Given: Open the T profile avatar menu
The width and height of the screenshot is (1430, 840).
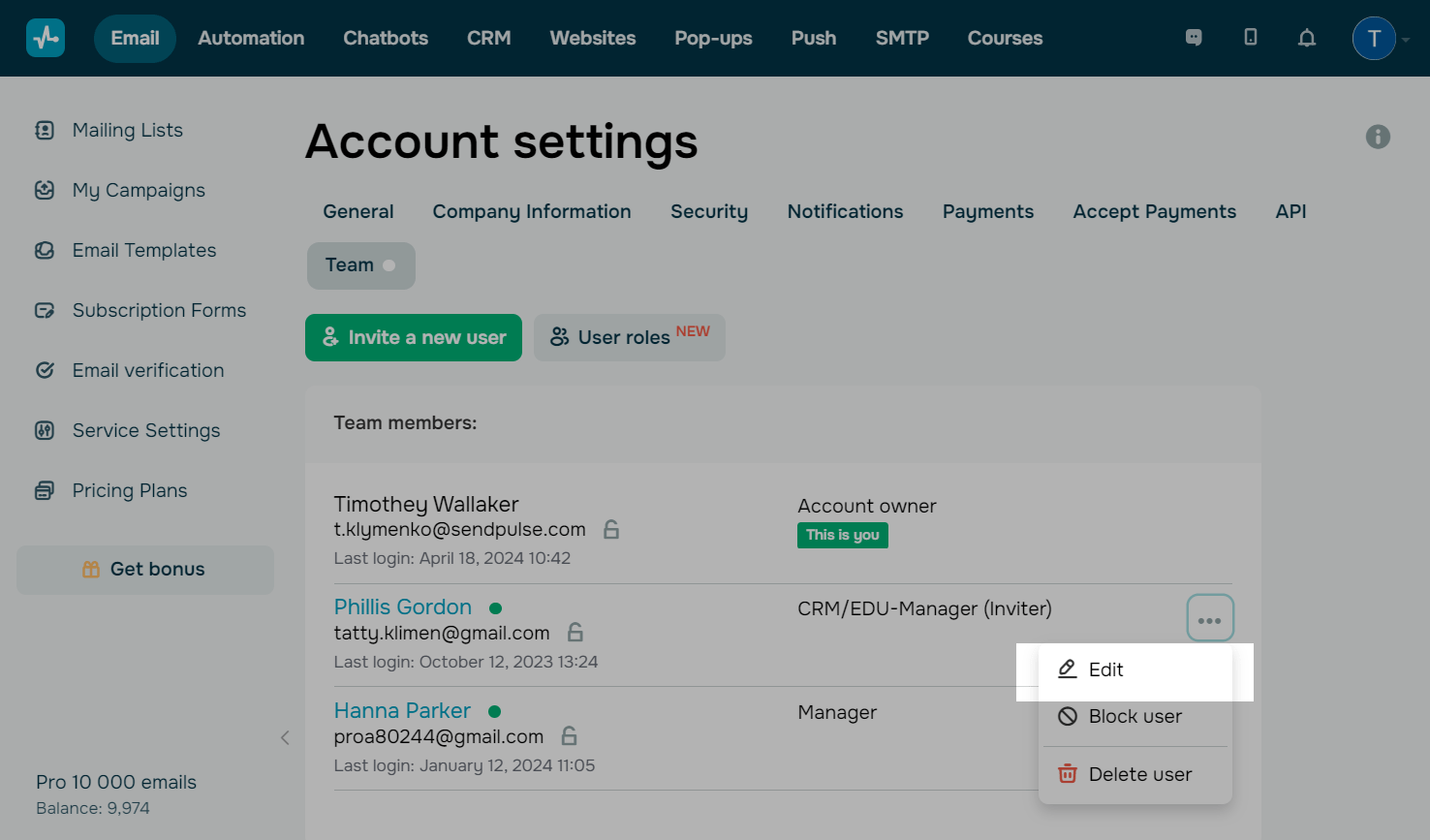Looking at the screenshot, I should click(1374, 39).
